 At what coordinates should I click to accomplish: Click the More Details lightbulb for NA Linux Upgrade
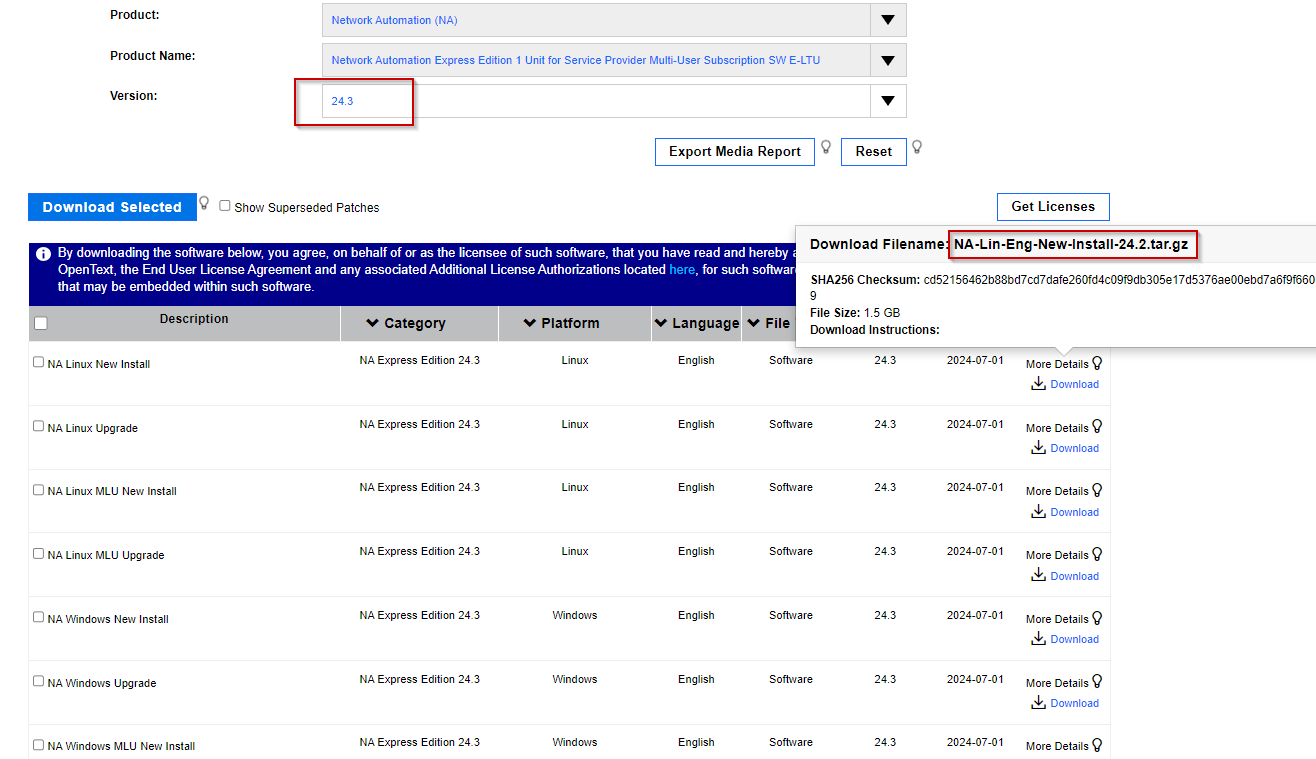click(x=1098, y=427)
